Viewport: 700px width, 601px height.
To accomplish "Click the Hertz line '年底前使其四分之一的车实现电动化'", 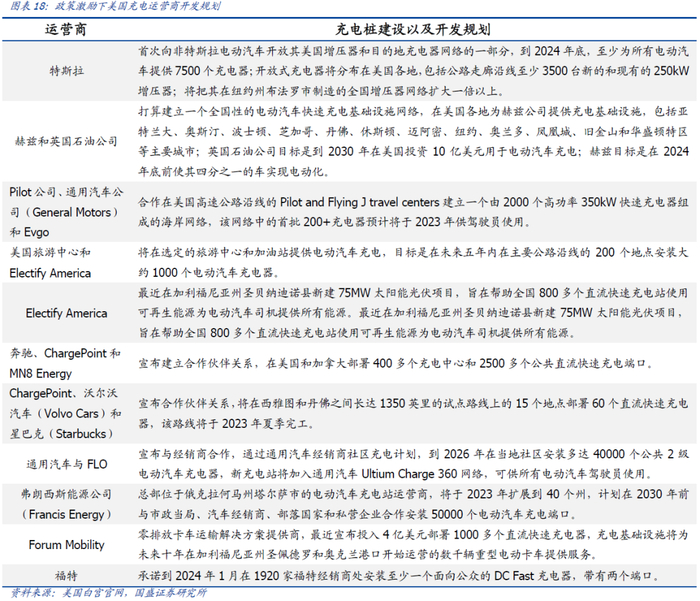I will pyautogui.click(x=230, y=171).
